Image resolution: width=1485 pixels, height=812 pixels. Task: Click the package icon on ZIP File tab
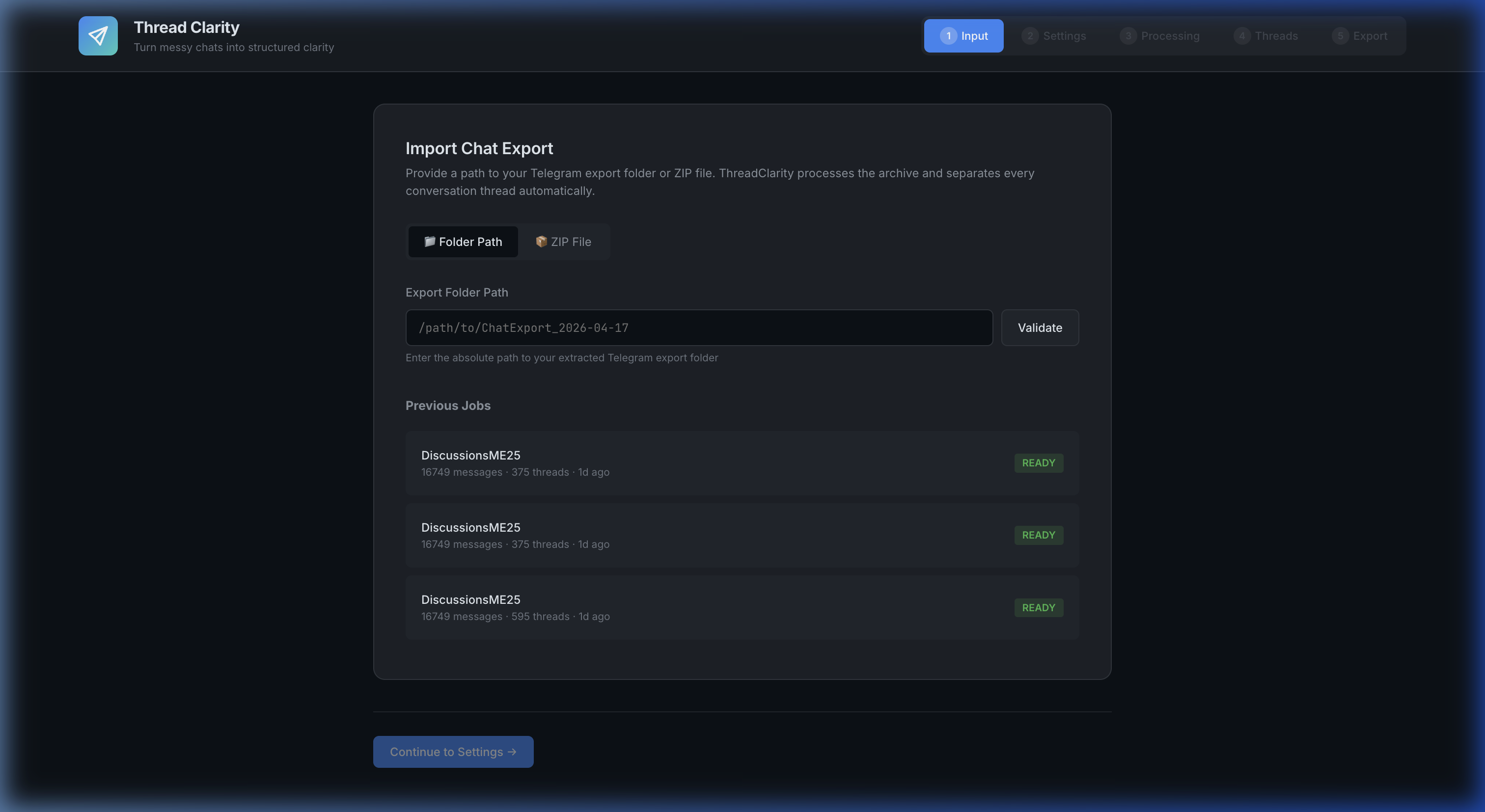(x=541, y=242)
